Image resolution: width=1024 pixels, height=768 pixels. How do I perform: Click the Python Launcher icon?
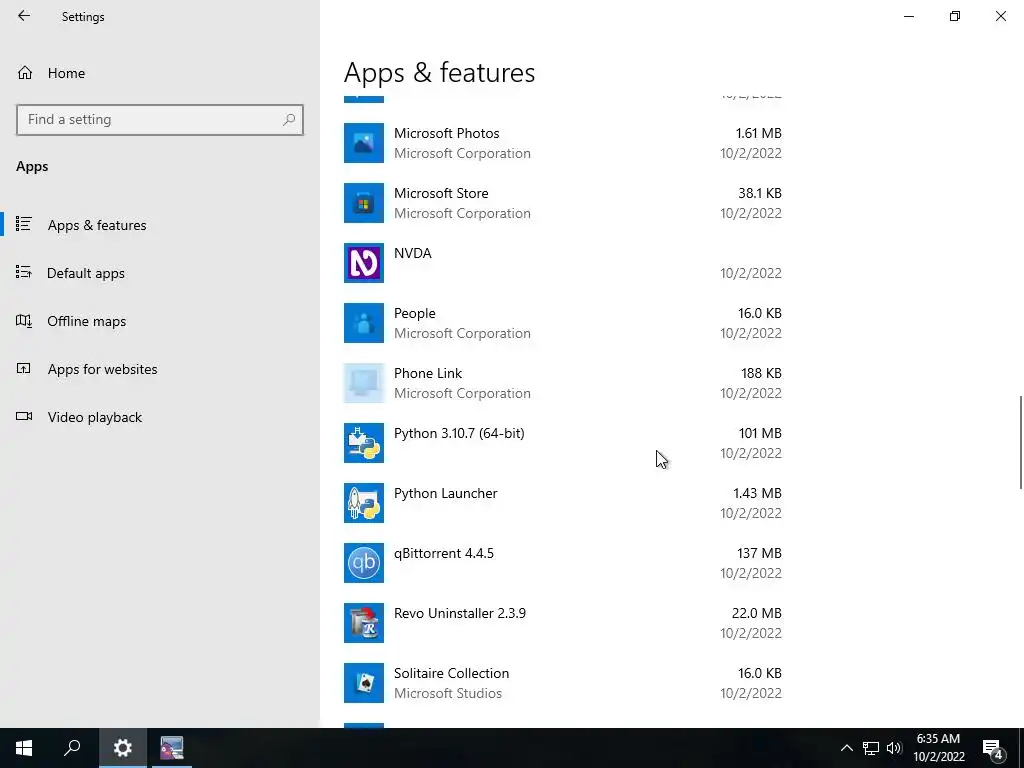(364, 504)
